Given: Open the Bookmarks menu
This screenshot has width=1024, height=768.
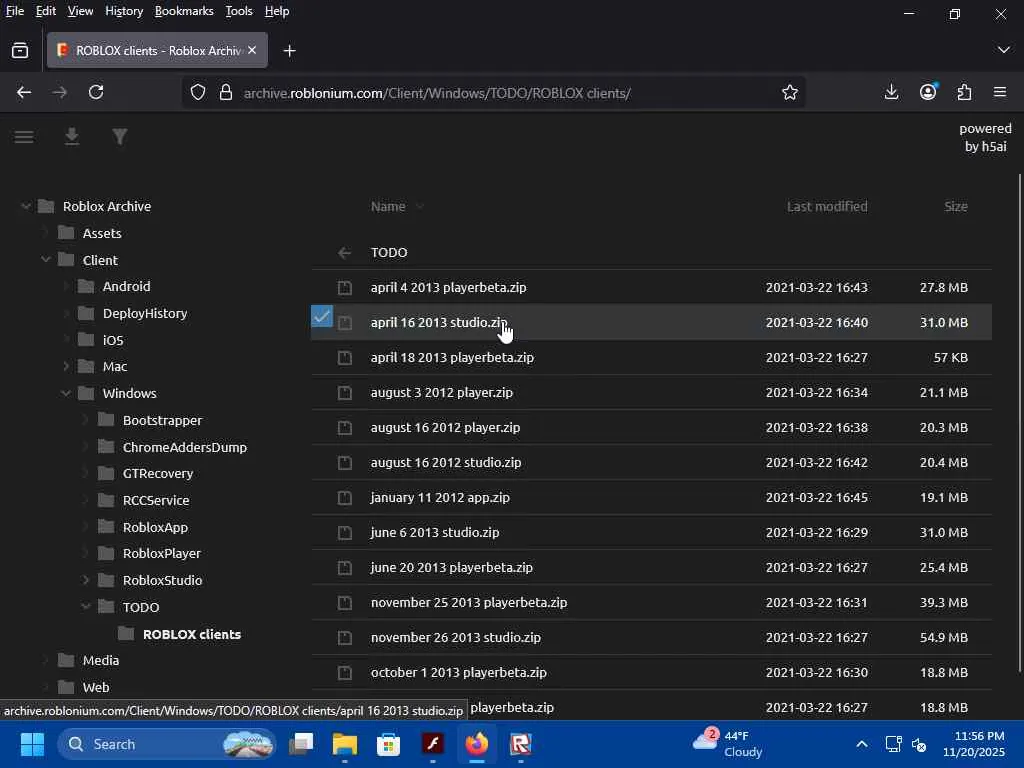Looking at the screenshot, I should [x=184, y=11].
